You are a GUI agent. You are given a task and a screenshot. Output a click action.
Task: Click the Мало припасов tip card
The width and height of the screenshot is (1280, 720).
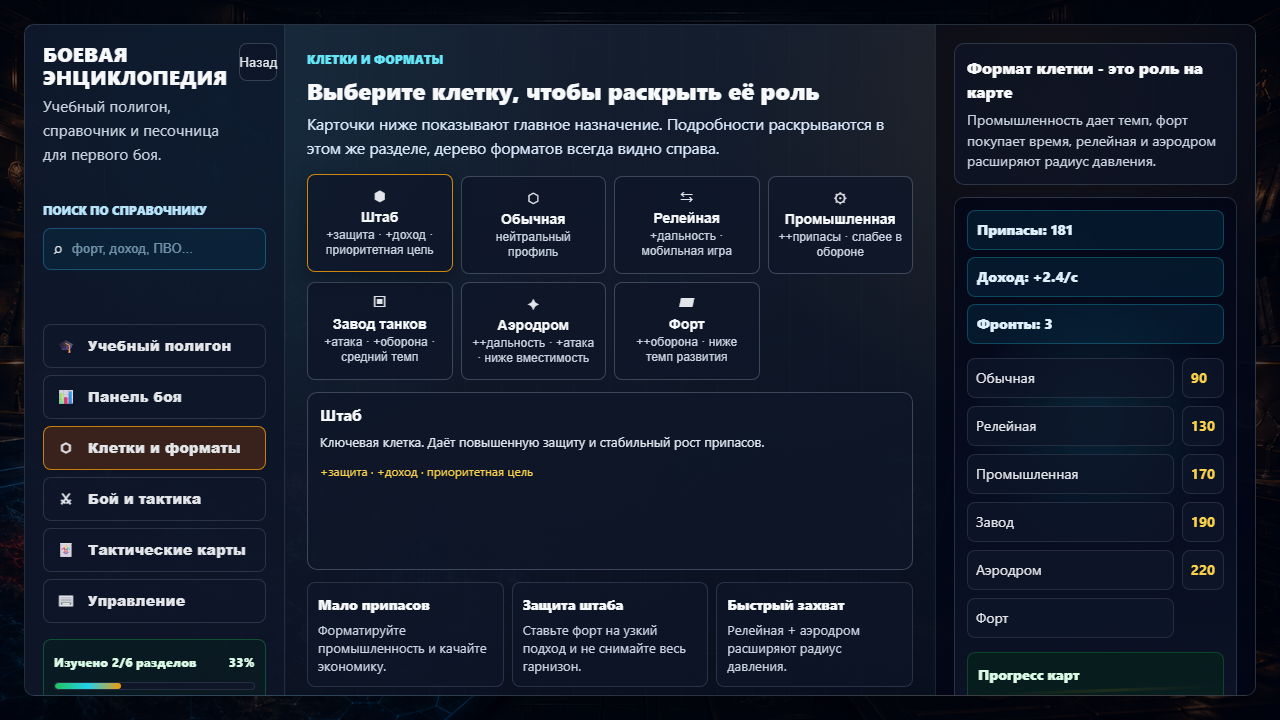pos(405,634)
